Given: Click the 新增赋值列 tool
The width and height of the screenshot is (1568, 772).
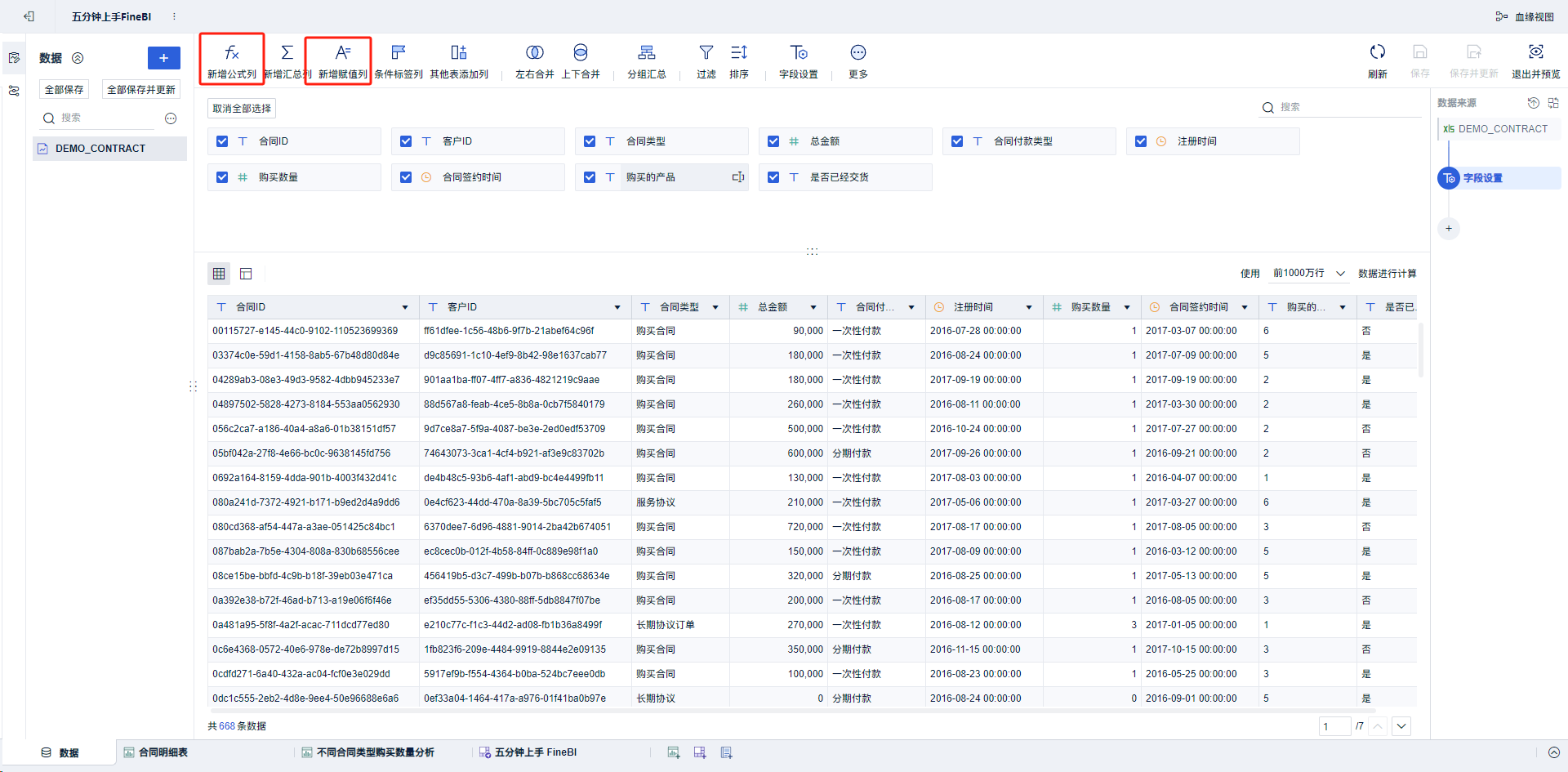Looking at the screenshot, I should (342, 60).
